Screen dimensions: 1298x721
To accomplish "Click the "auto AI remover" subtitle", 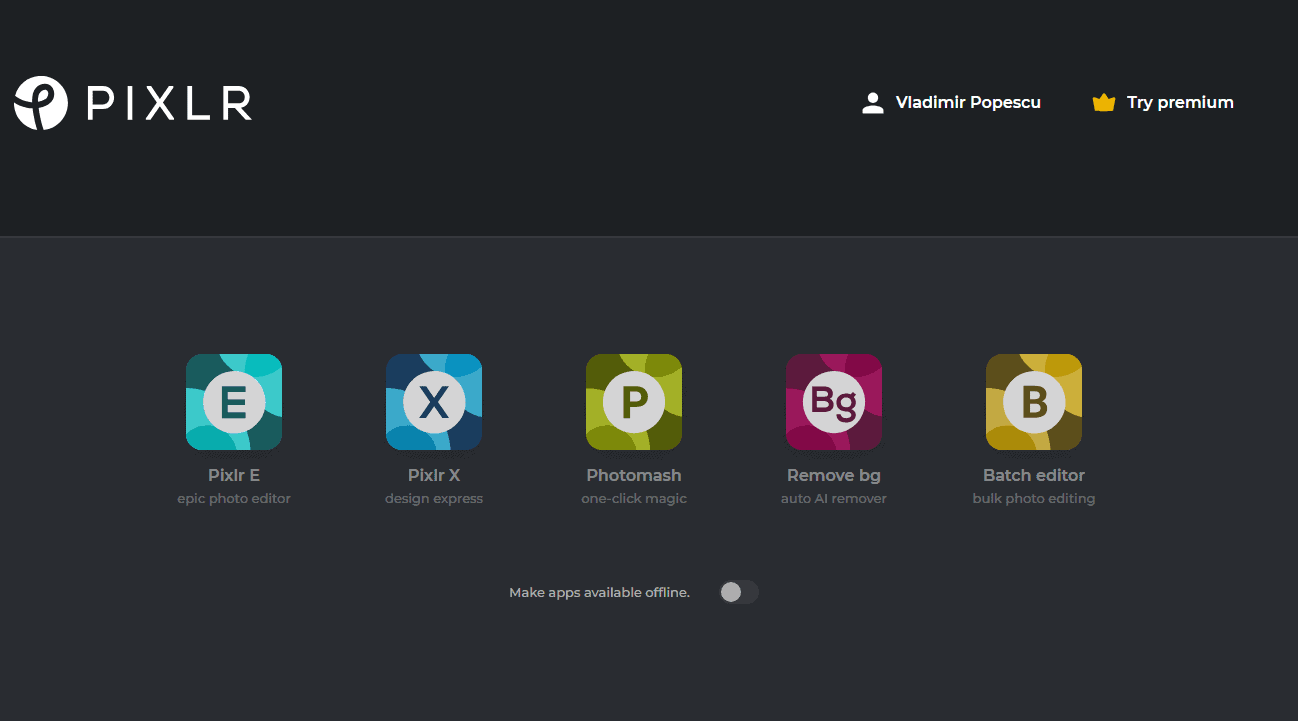I will 834,498.
